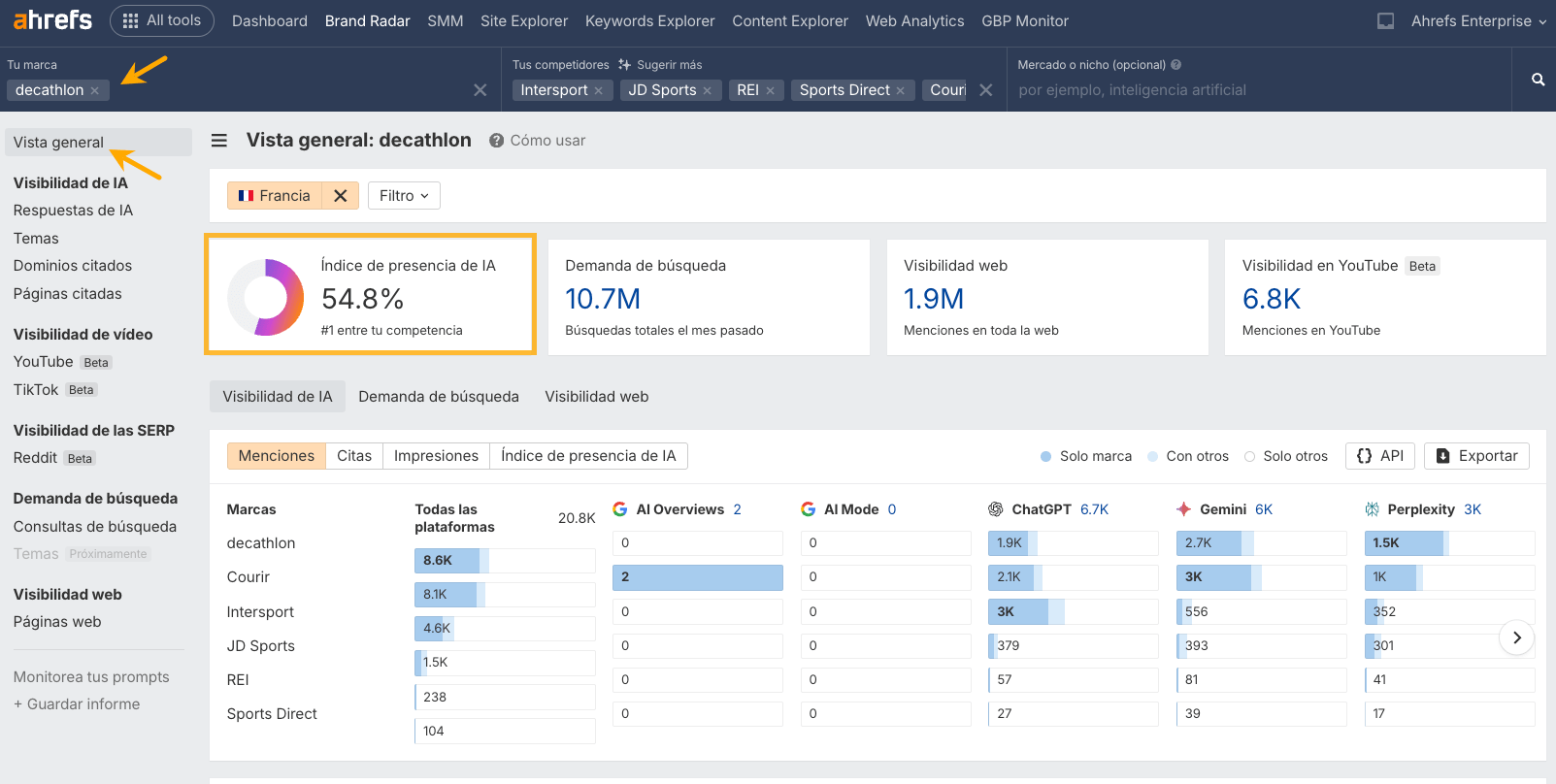Click the search magnifier icon
This screenshot has height=784, width=1556.
tap(1538, 80)
